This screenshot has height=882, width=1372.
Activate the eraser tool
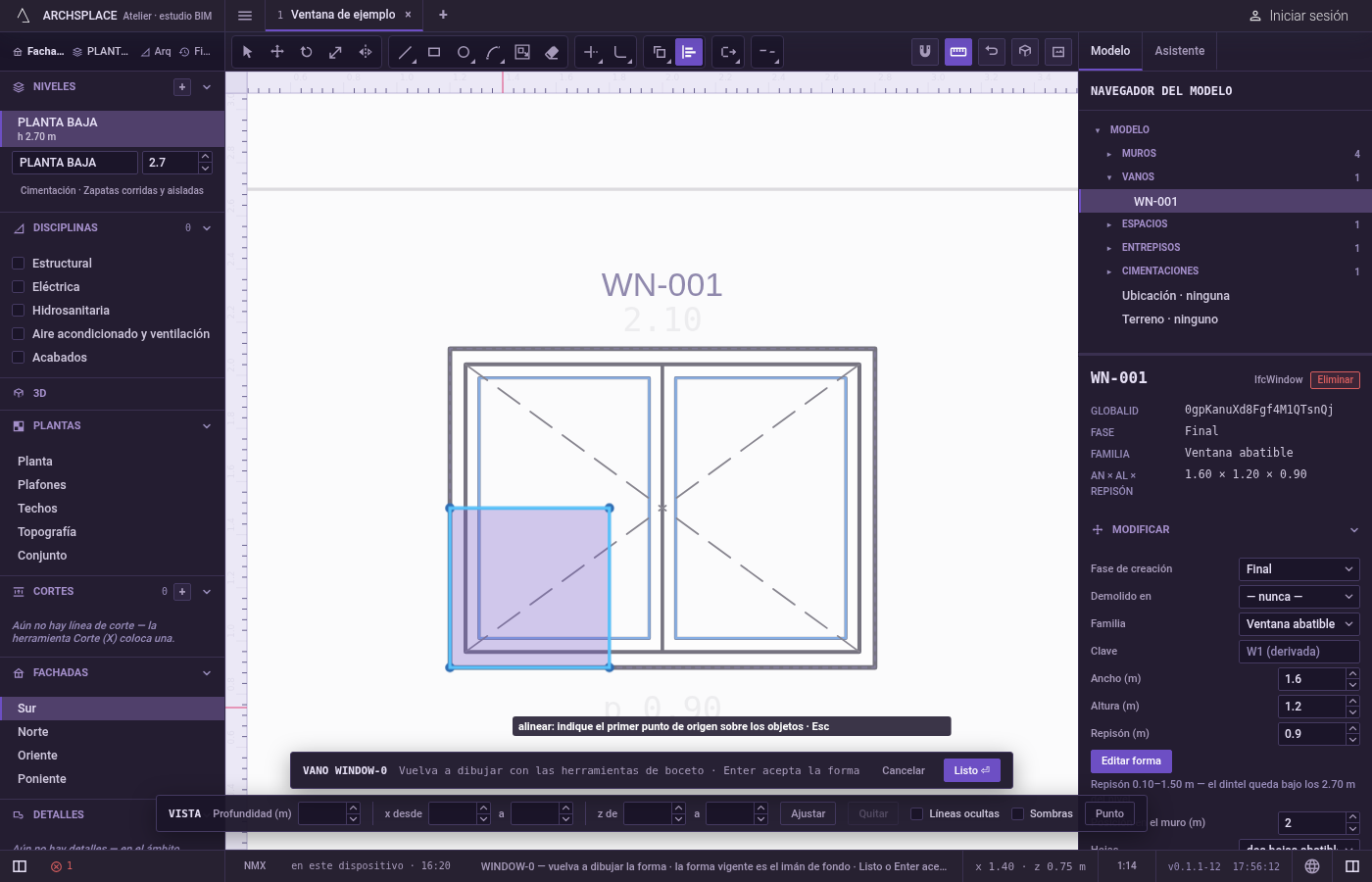[x=552, y=52]
